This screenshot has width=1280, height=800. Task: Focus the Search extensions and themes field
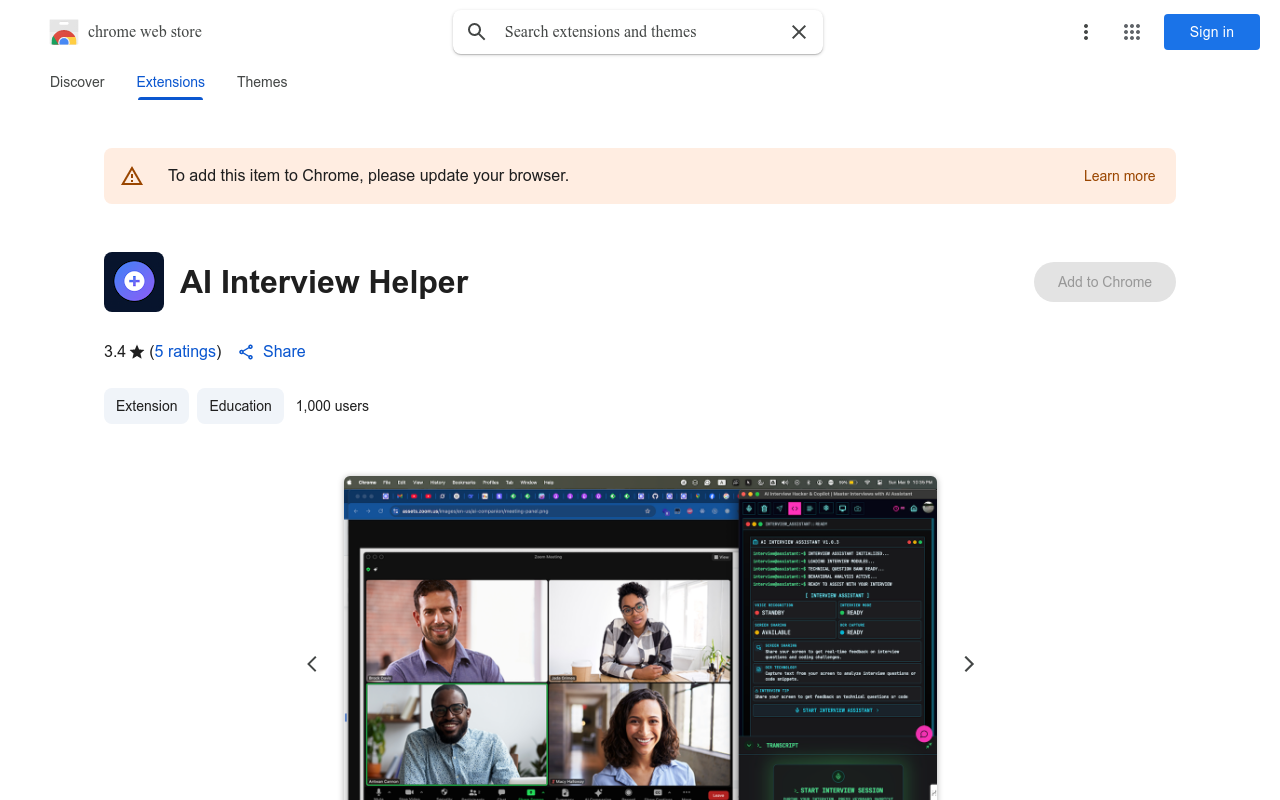pos(638,32)
